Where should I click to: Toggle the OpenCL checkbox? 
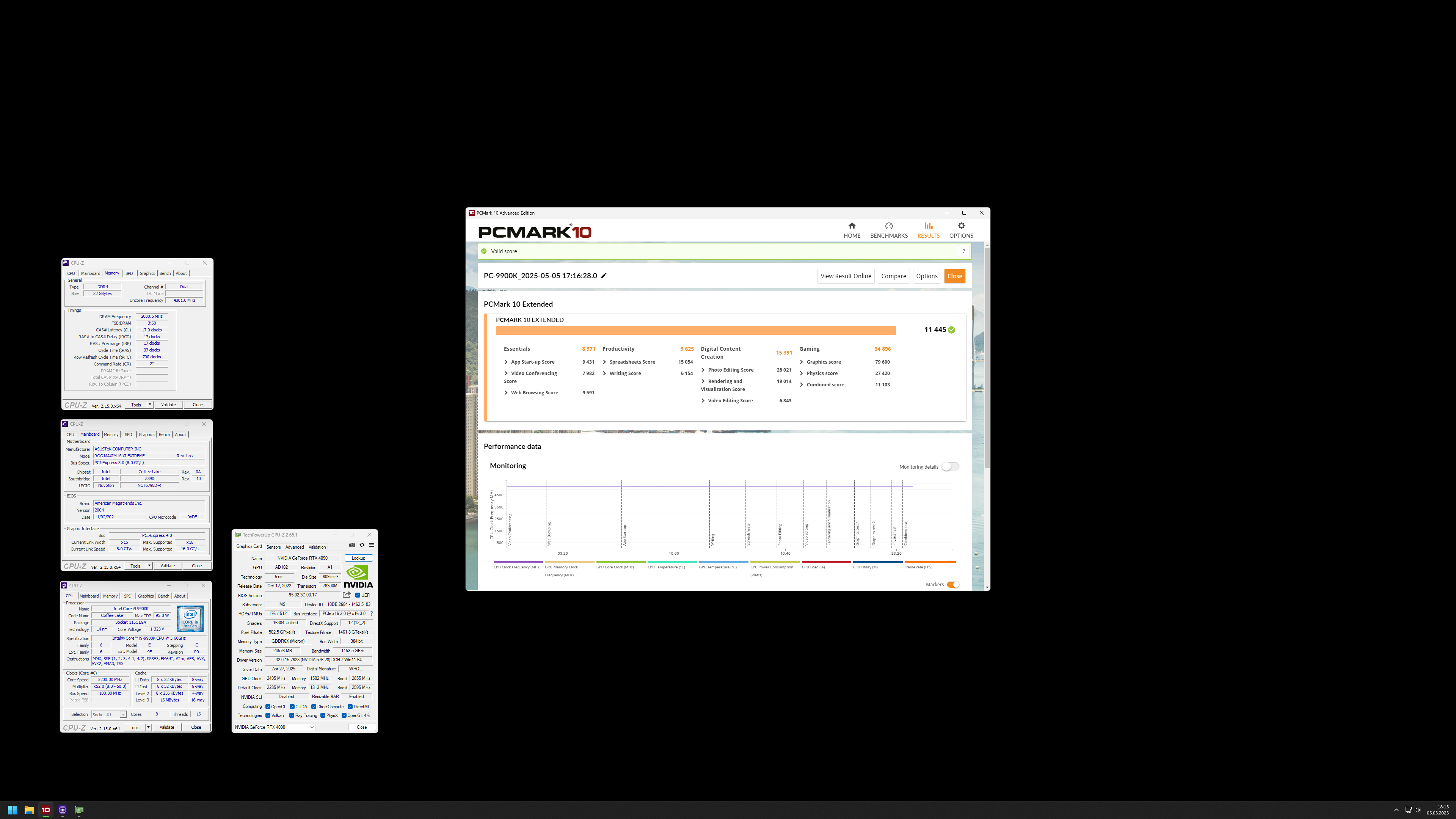(x=268, y=706)
